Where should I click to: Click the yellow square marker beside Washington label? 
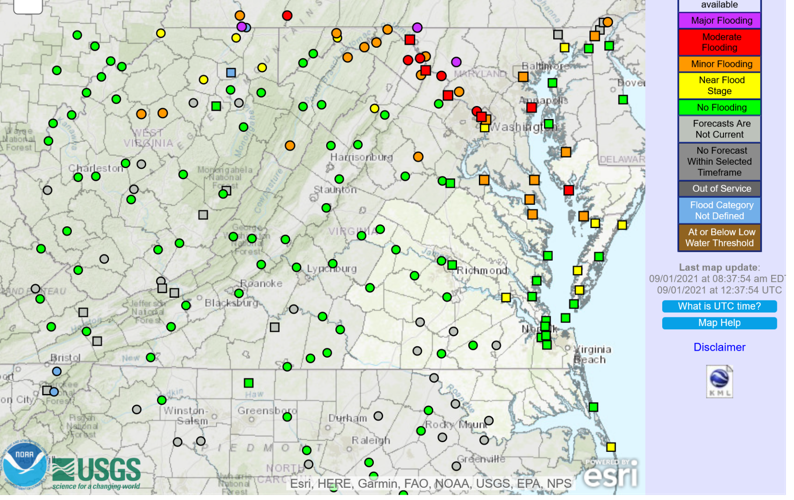coord(485,128)
